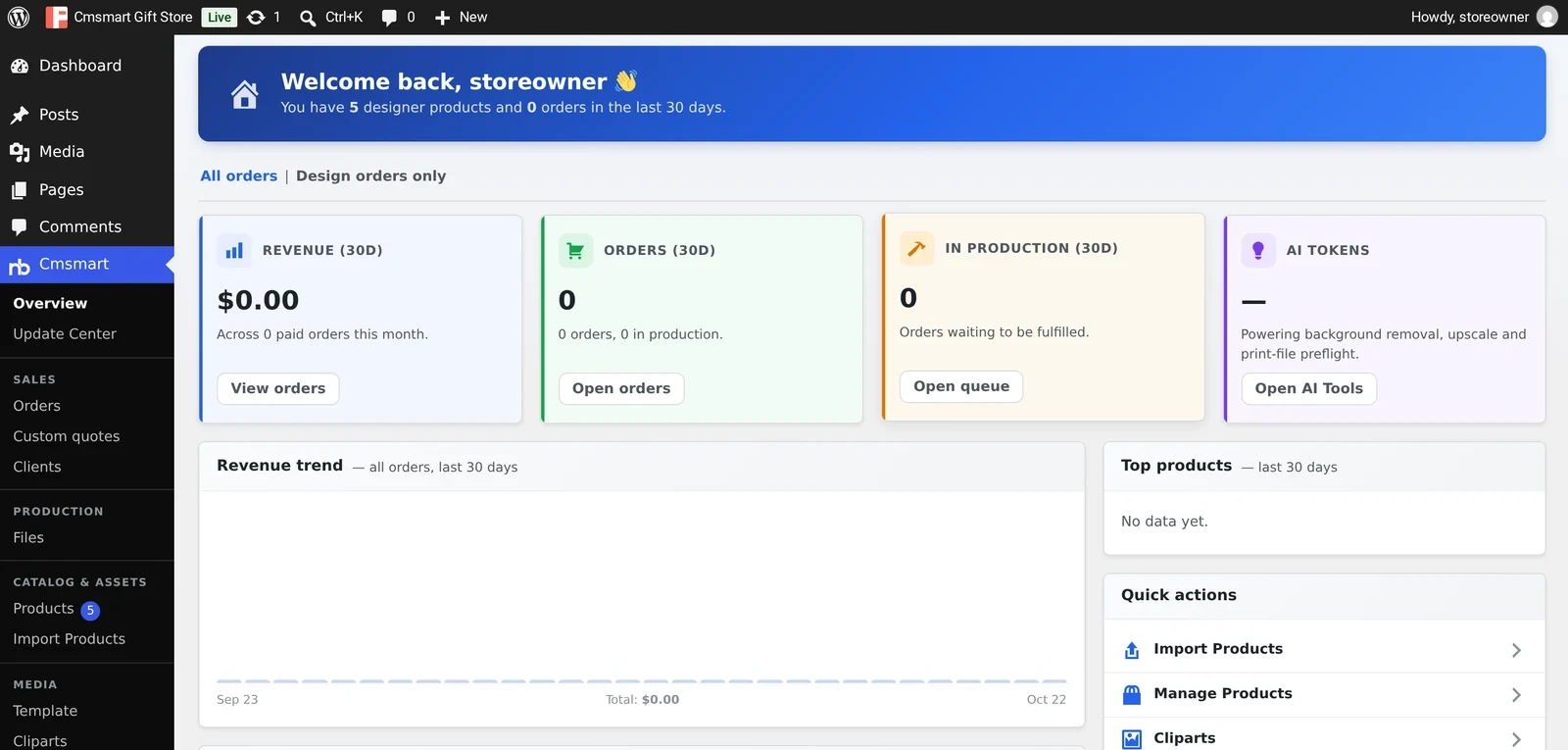Open Import Products in sidebar

pyautogui.click(x=70, y=639)
